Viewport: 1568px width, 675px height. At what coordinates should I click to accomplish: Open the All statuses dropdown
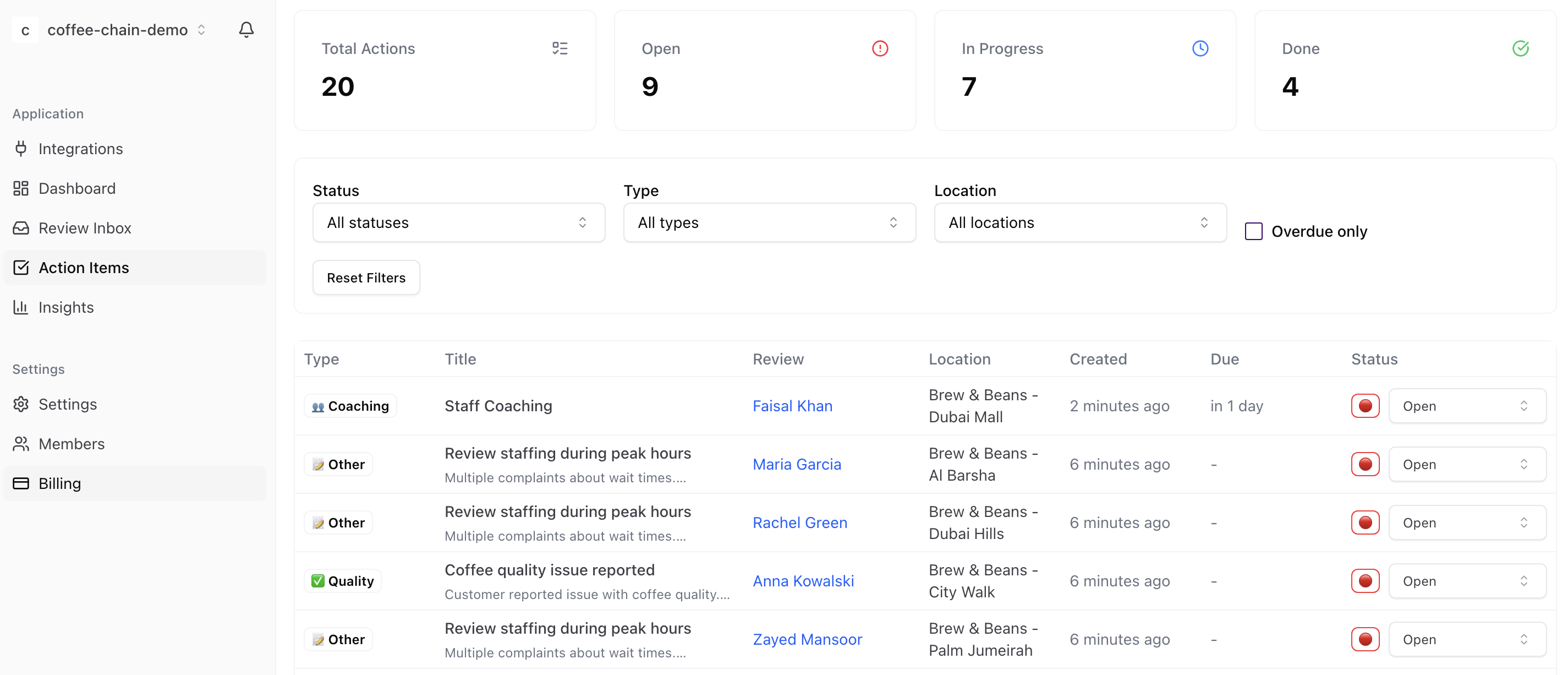tap(458, 222)
